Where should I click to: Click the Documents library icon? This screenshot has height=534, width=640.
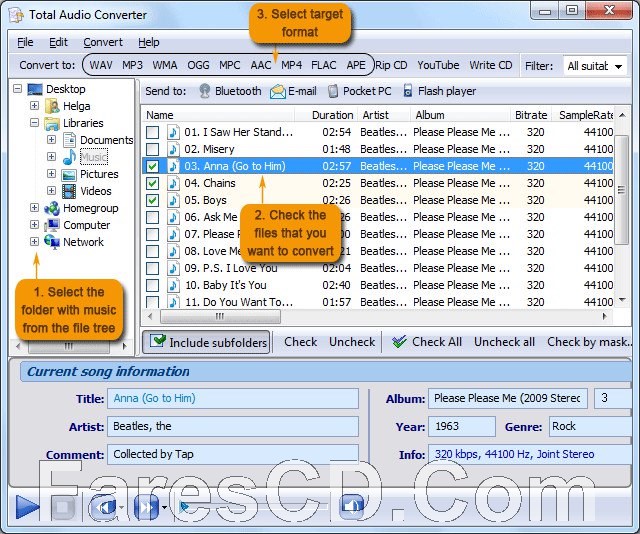(x=69, y=140)
